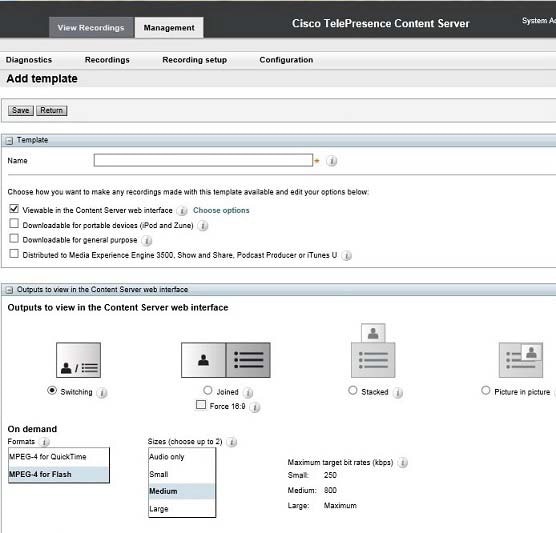Click the Small bit rate value 250
This screenshot has width=556, height=533.
tap(330, 475)
